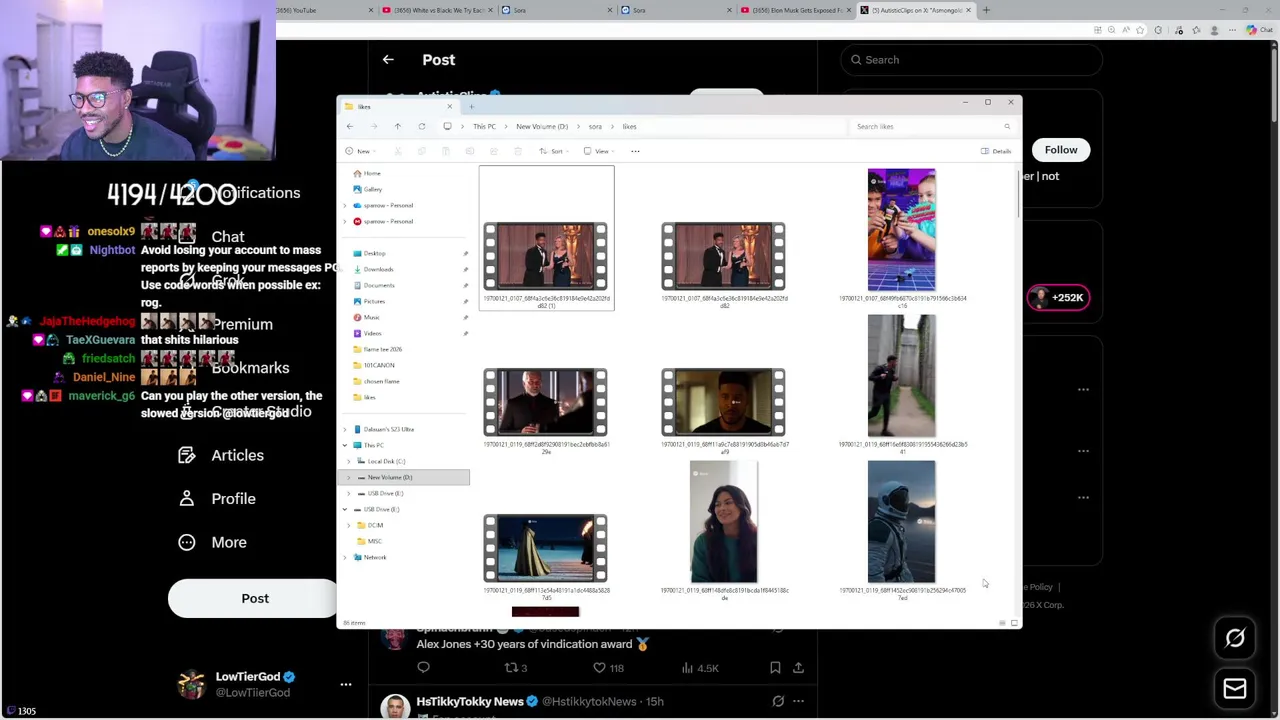Unpin Desktop via its pin icon
This screenshot has width=1280, height=720.
coord(465,254)
